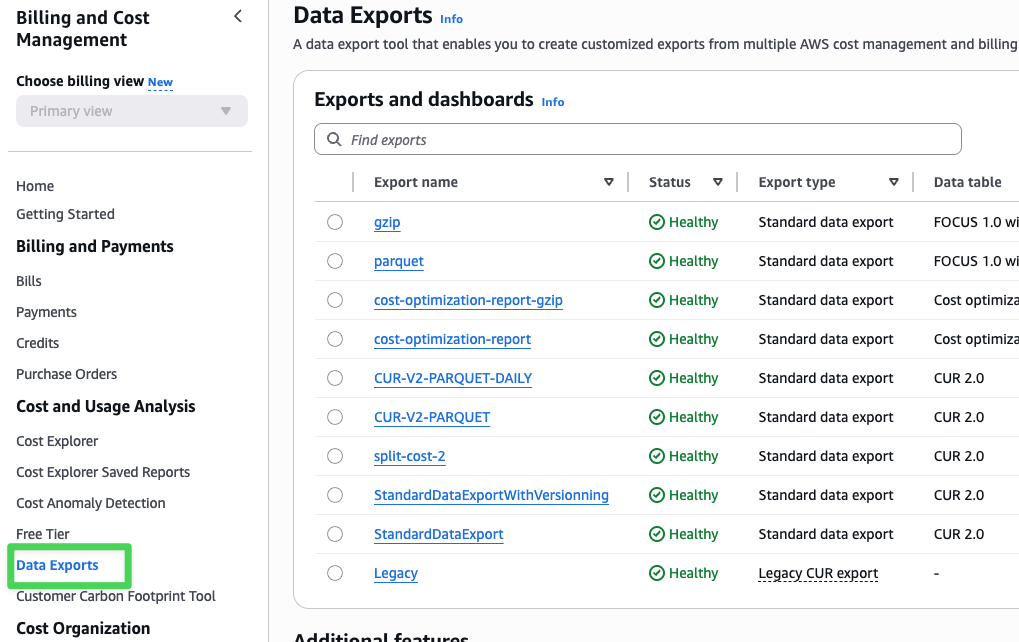Navigate to Cost Anomaly Detection
The width and height of the screenshot is (1019, 642).
click(x=90, y=504)
